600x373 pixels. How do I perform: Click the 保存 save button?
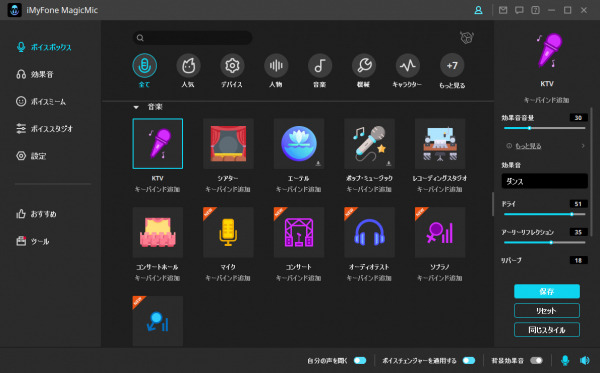(547, 291)
